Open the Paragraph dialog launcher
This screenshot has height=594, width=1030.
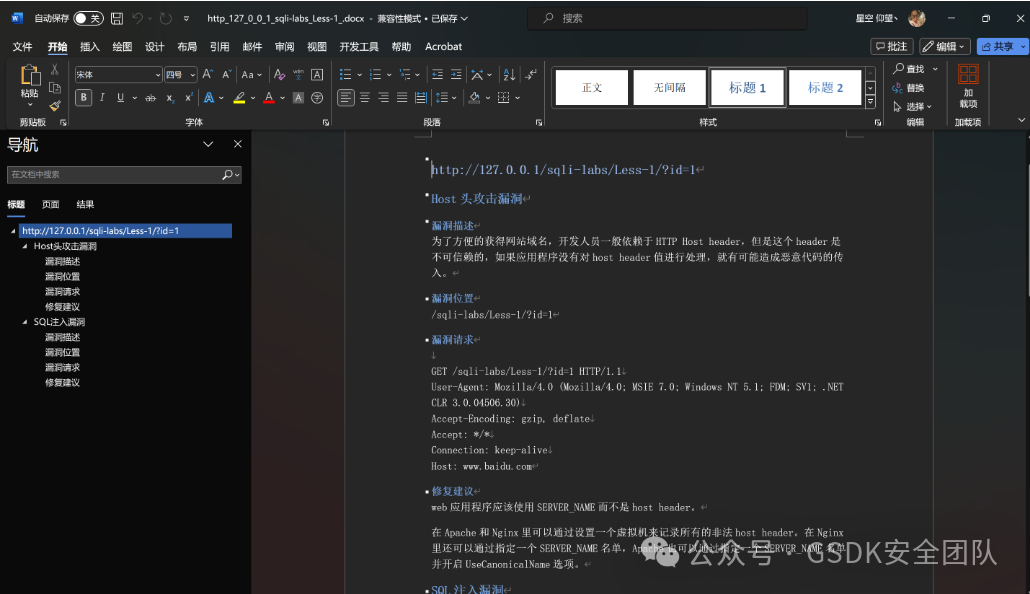pyautogui.click(x=539, y=122)
